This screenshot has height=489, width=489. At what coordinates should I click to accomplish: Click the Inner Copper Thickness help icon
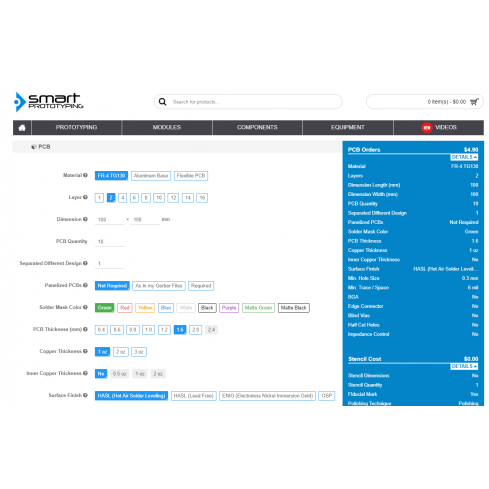85,373
